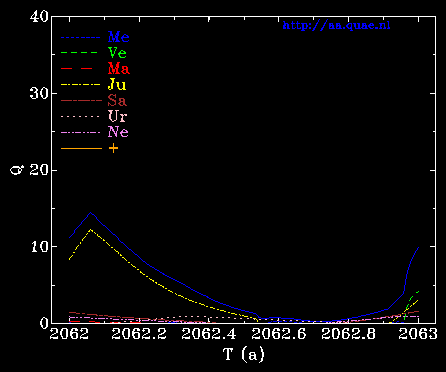
Task: Click the peak of the blue Me curve
Action: coord(90,212)
